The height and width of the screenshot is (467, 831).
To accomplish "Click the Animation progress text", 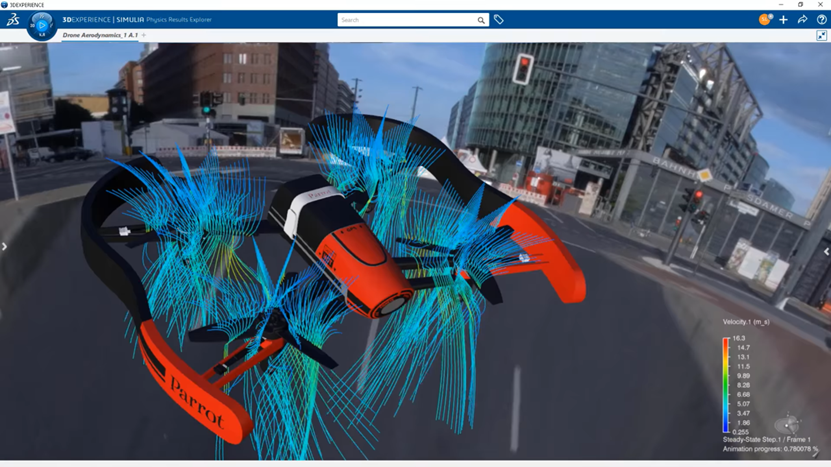I will (770, 449).
